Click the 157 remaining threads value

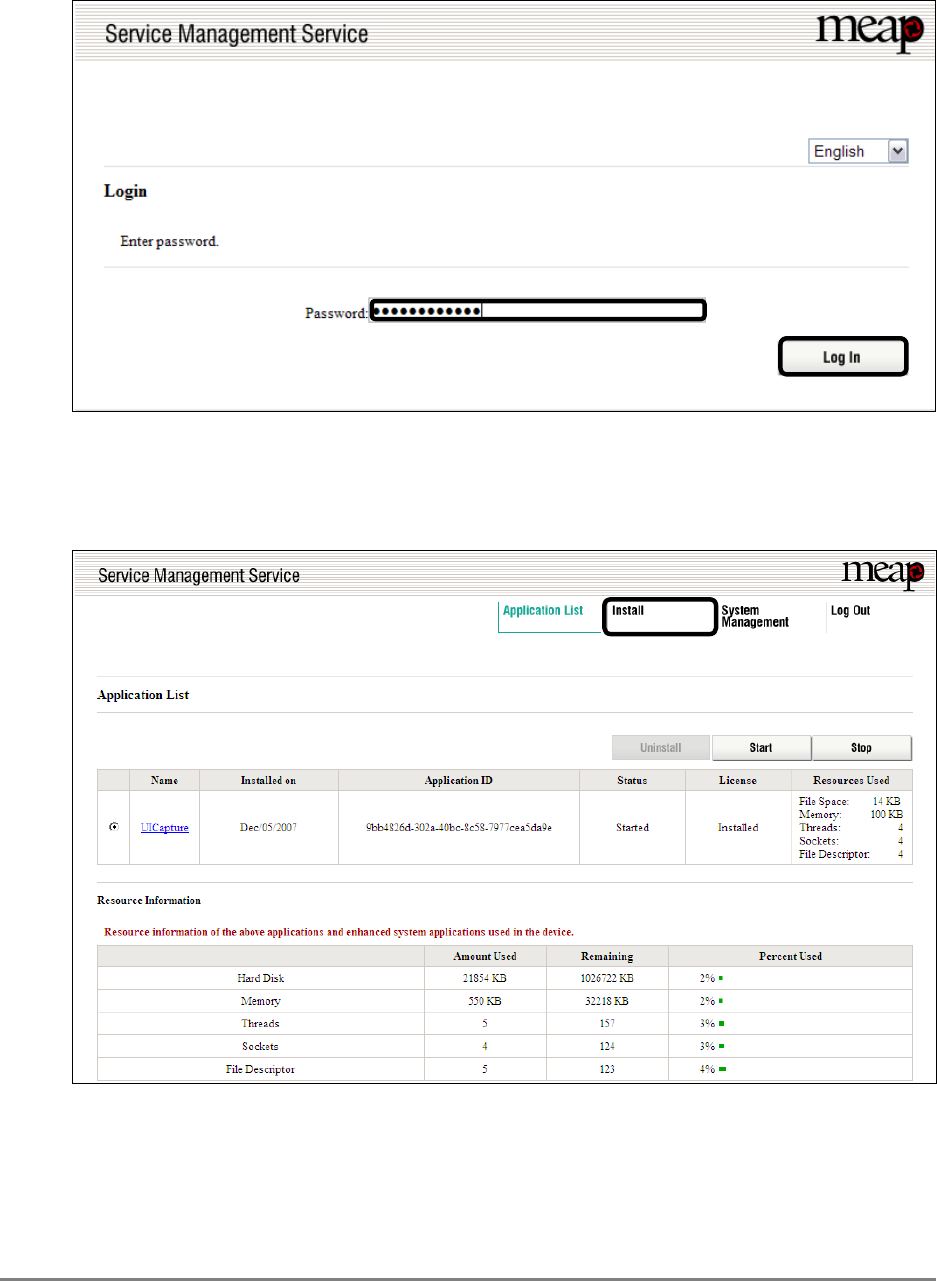click(607, 1024)
